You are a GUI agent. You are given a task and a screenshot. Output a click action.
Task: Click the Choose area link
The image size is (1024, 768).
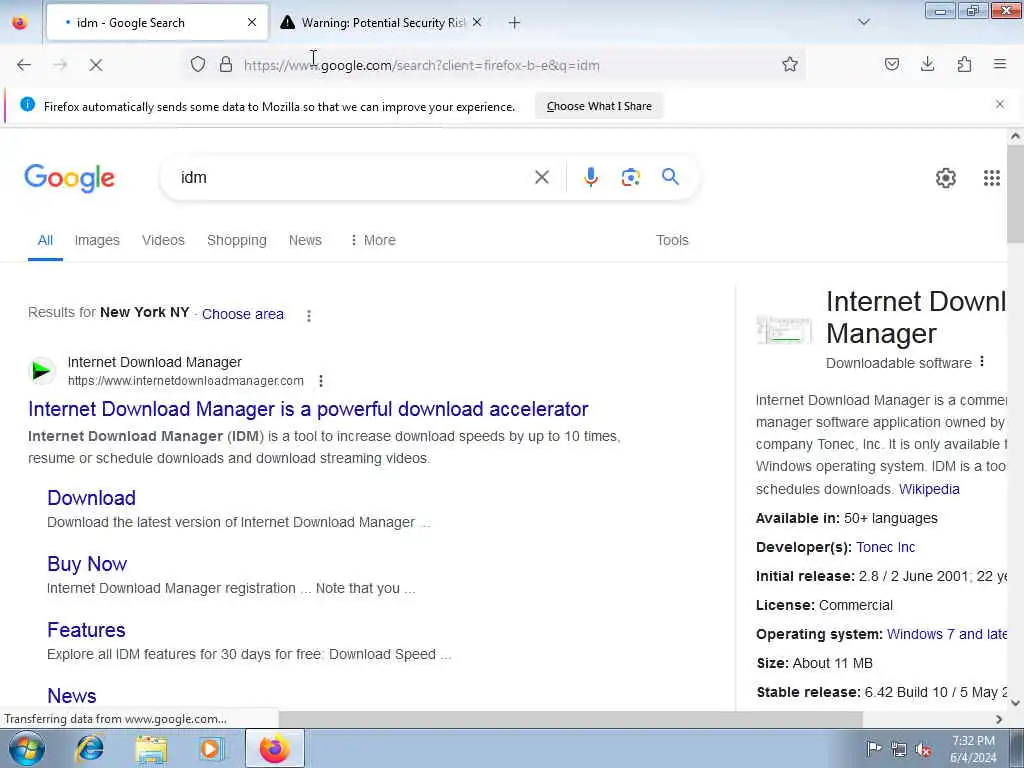(242, 314)
